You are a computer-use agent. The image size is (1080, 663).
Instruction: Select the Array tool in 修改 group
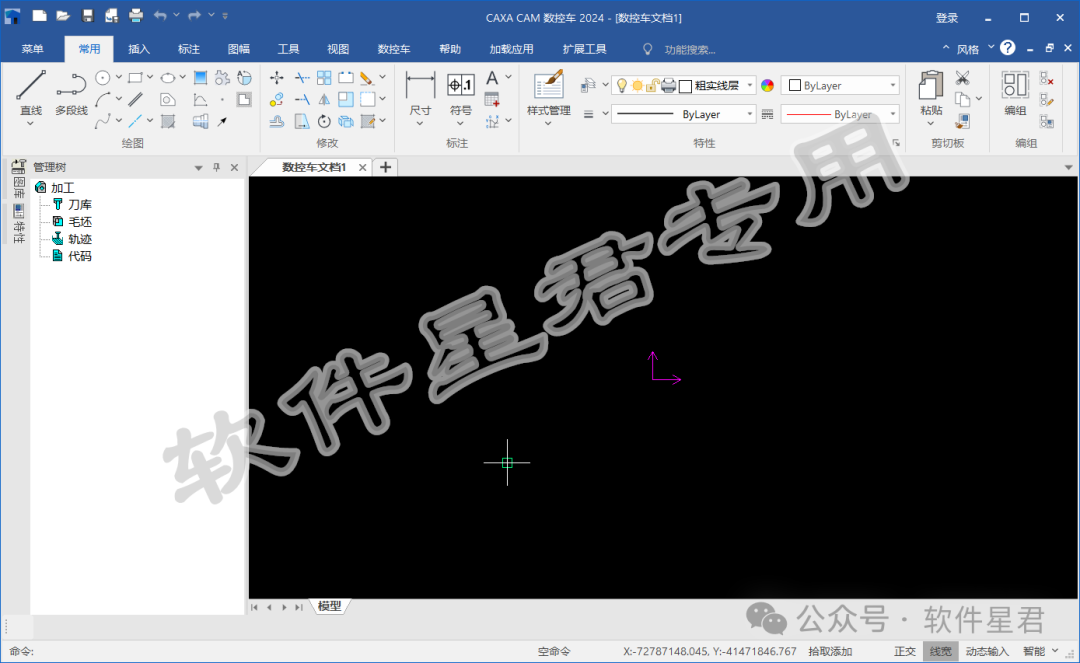(324, 78)
